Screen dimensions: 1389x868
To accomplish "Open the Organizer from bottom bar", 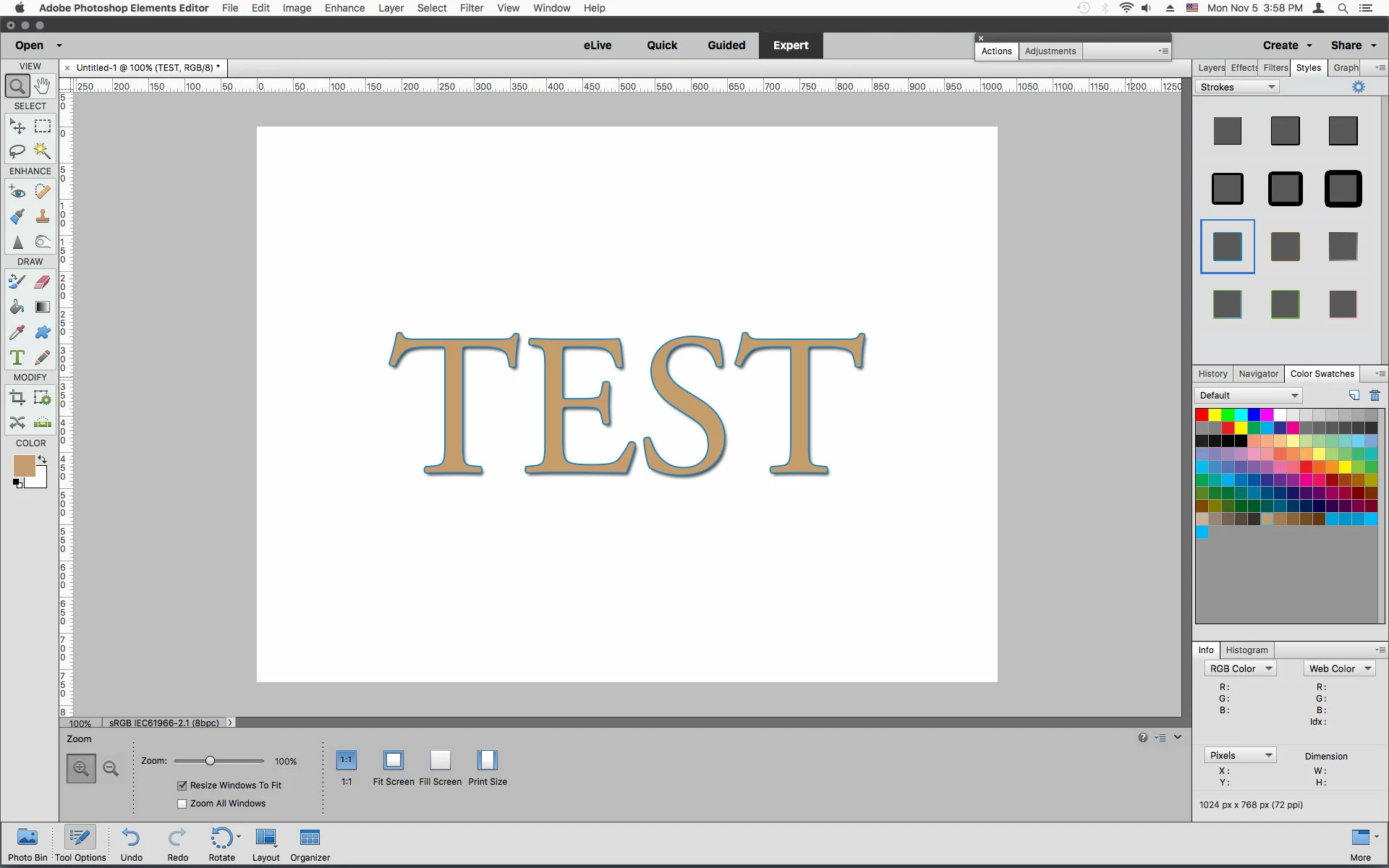I will (x=310, y=845).
